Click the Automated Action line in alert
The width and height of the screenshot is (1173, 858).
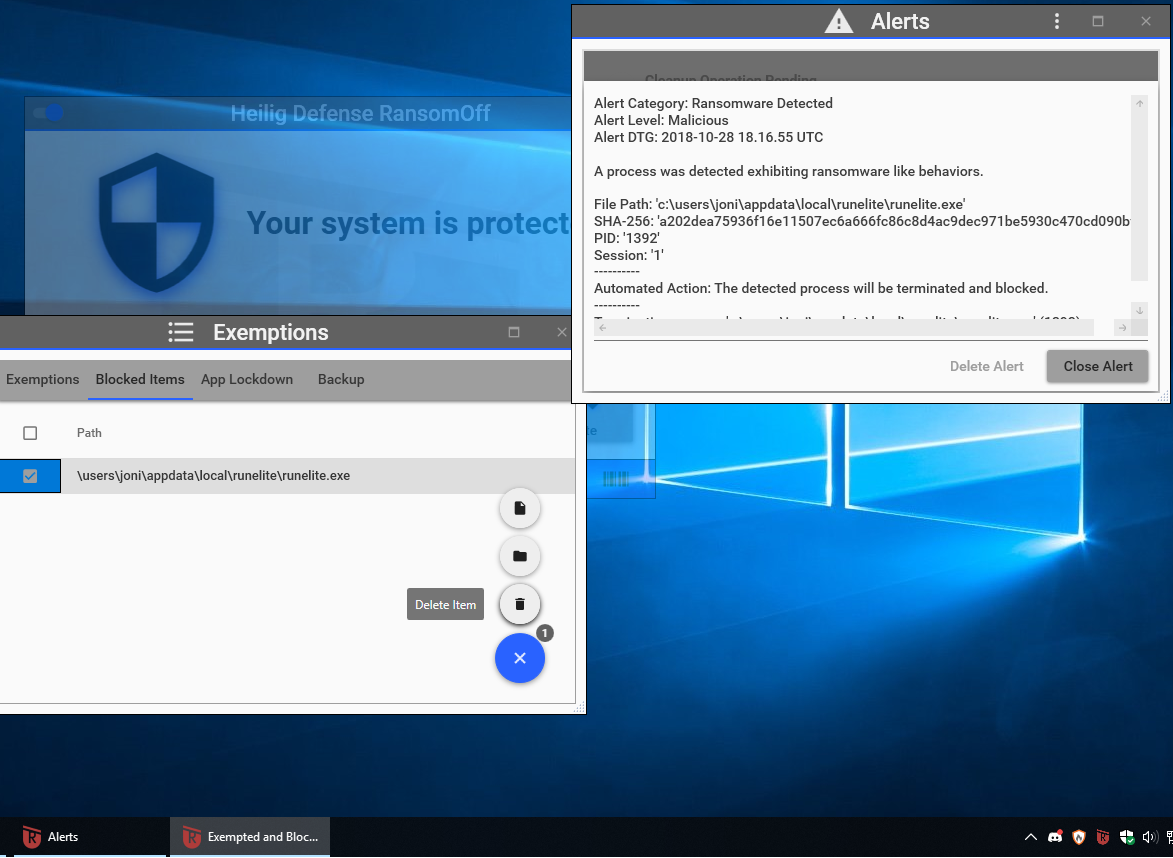tap(821, 289)
